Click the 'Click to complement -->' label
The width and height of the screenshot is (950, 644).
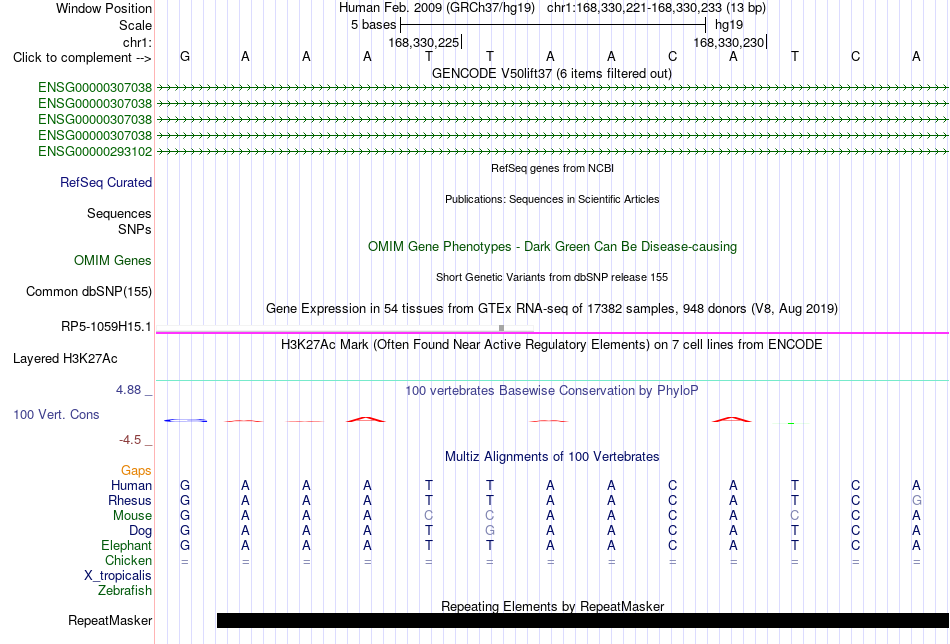point(82,58)
